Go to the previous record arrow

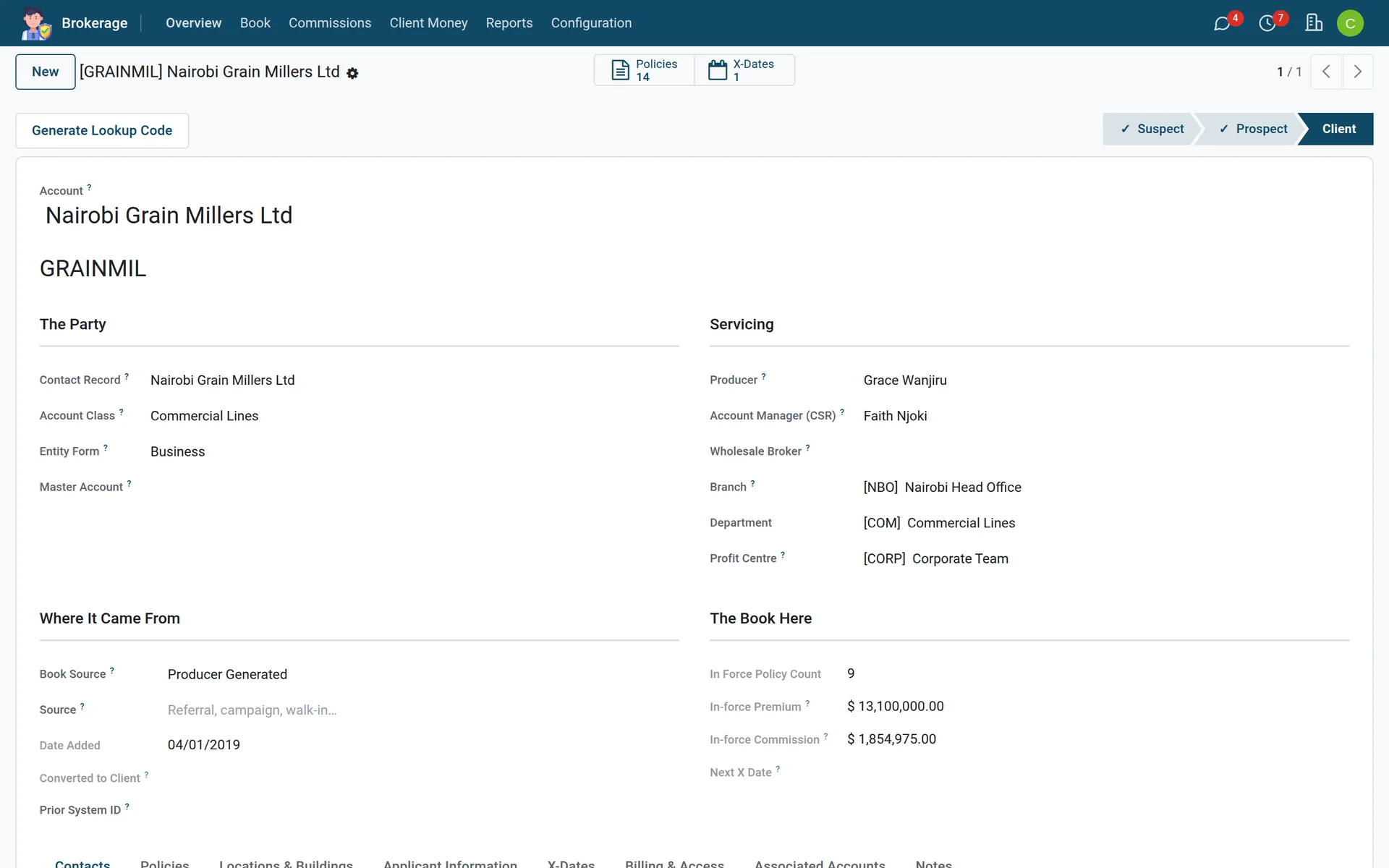coord(1326,72)
